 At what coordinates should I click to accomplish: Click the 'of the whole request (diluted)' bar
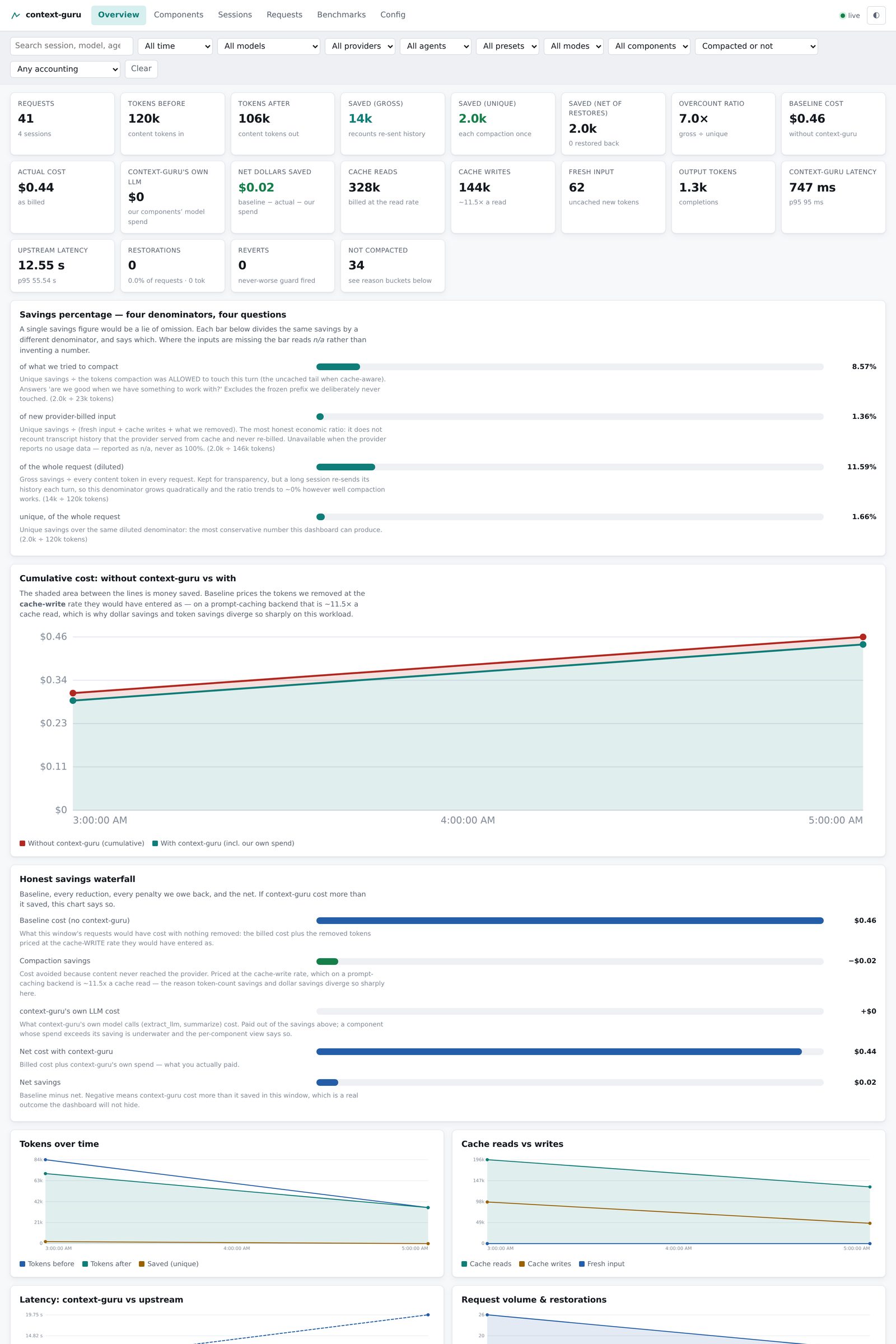pos(570,467)
